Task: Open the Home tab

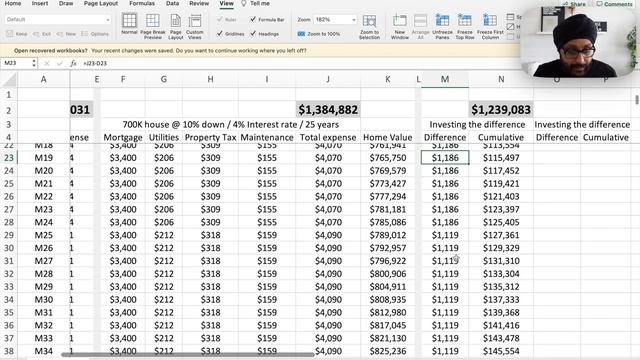Action: pyautogui.click(x=13, y=3)
